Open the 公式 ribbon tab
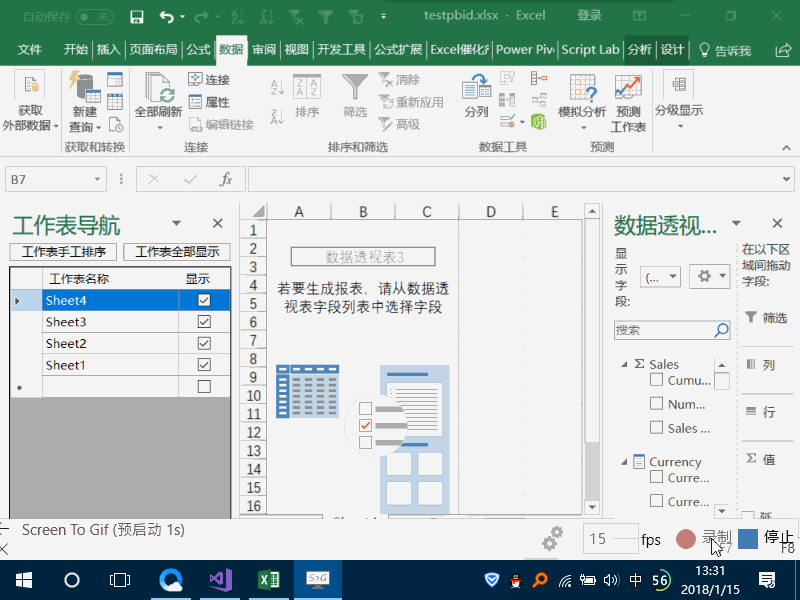Screen dimensions: 800x600 [x=198, y=49]
